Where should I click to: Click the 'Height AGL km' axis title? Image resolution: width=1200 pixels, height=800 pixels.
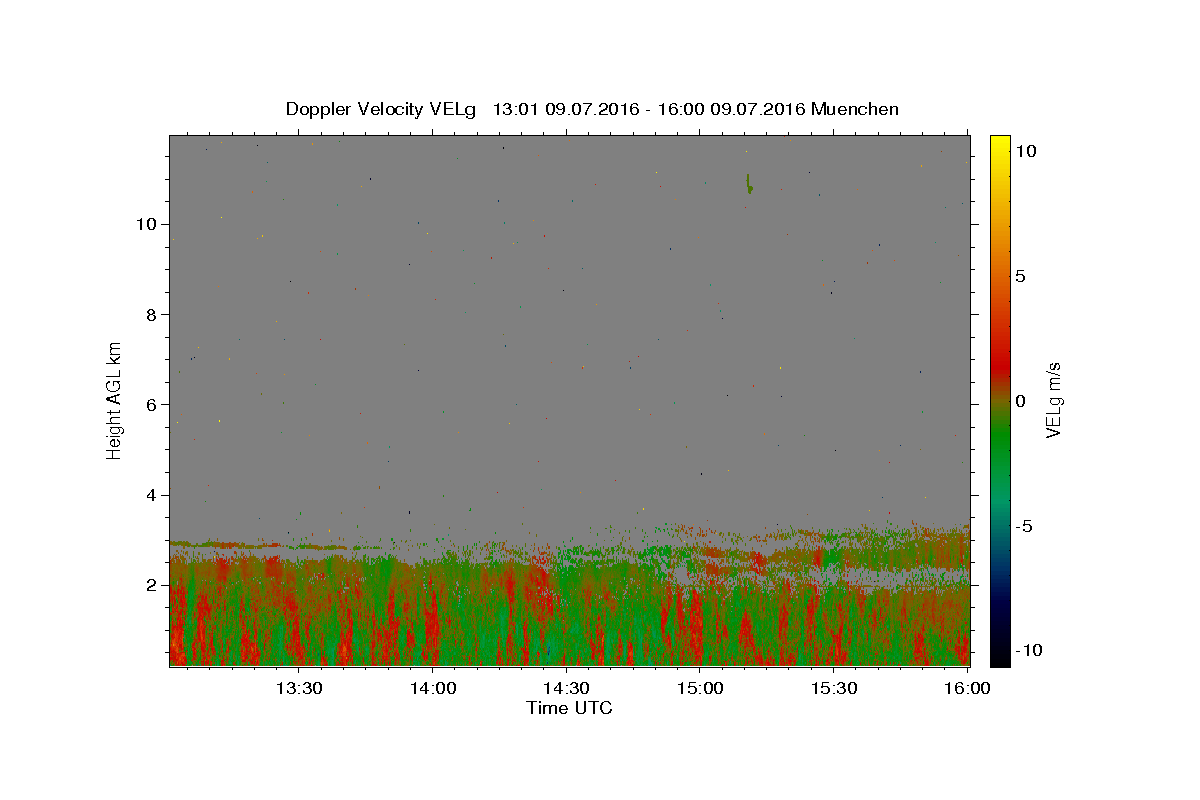point(115,399)
